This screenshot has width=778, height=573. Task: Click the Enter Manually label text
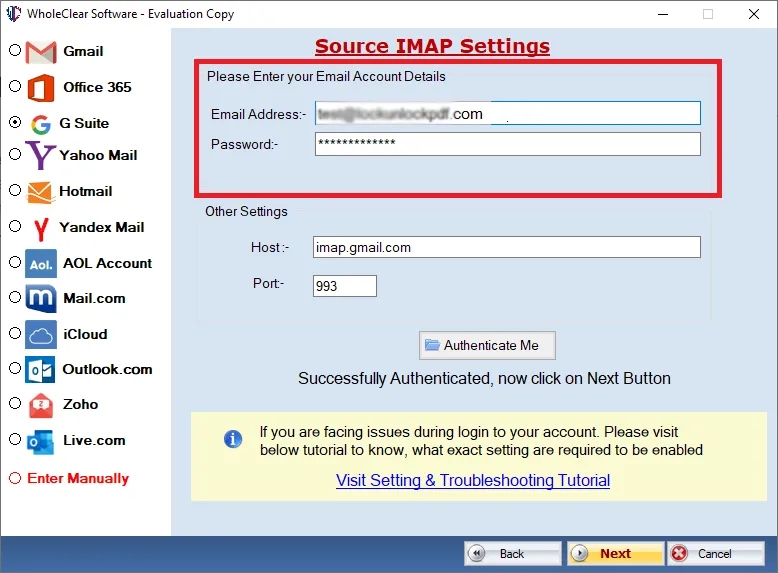click(78, 478)
